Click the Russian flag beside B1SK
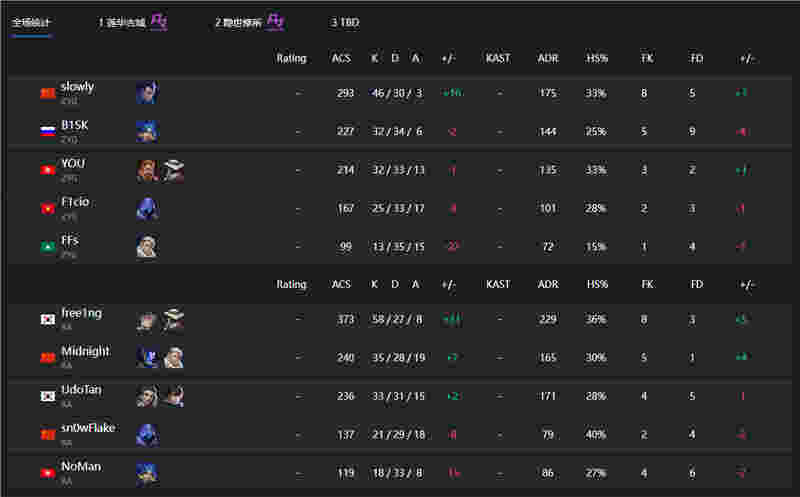The height and width of the screenshot is (497, 800). point(47,131)
